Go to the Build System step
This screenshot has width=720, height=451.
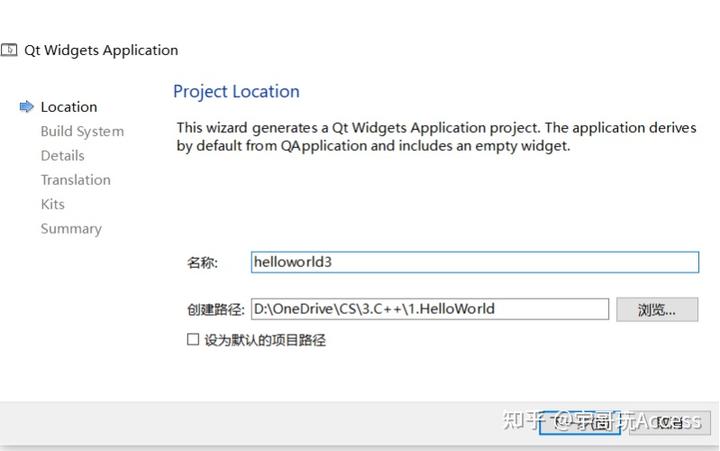point(82,131)
